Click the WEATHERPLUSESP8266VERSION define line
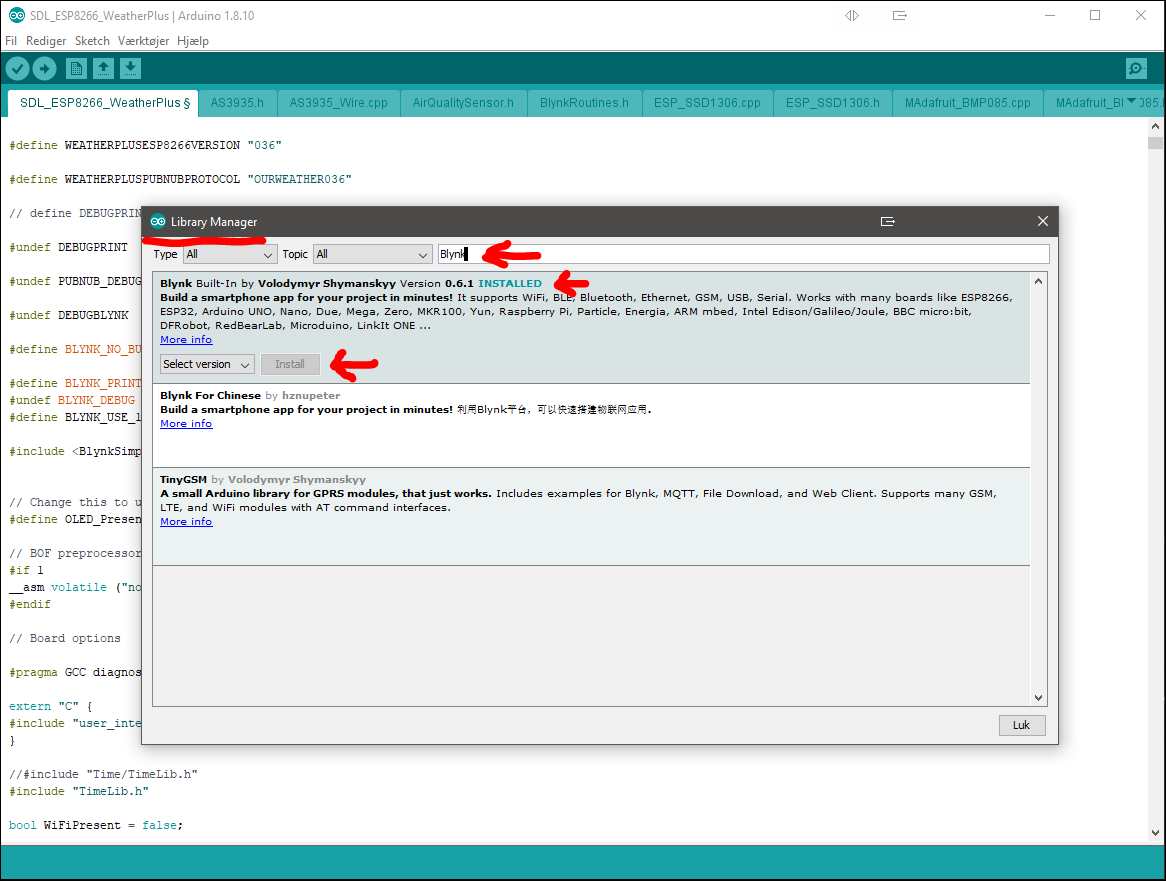The height and width of the screenshot is (881, 1166). [x=146, y=146]
